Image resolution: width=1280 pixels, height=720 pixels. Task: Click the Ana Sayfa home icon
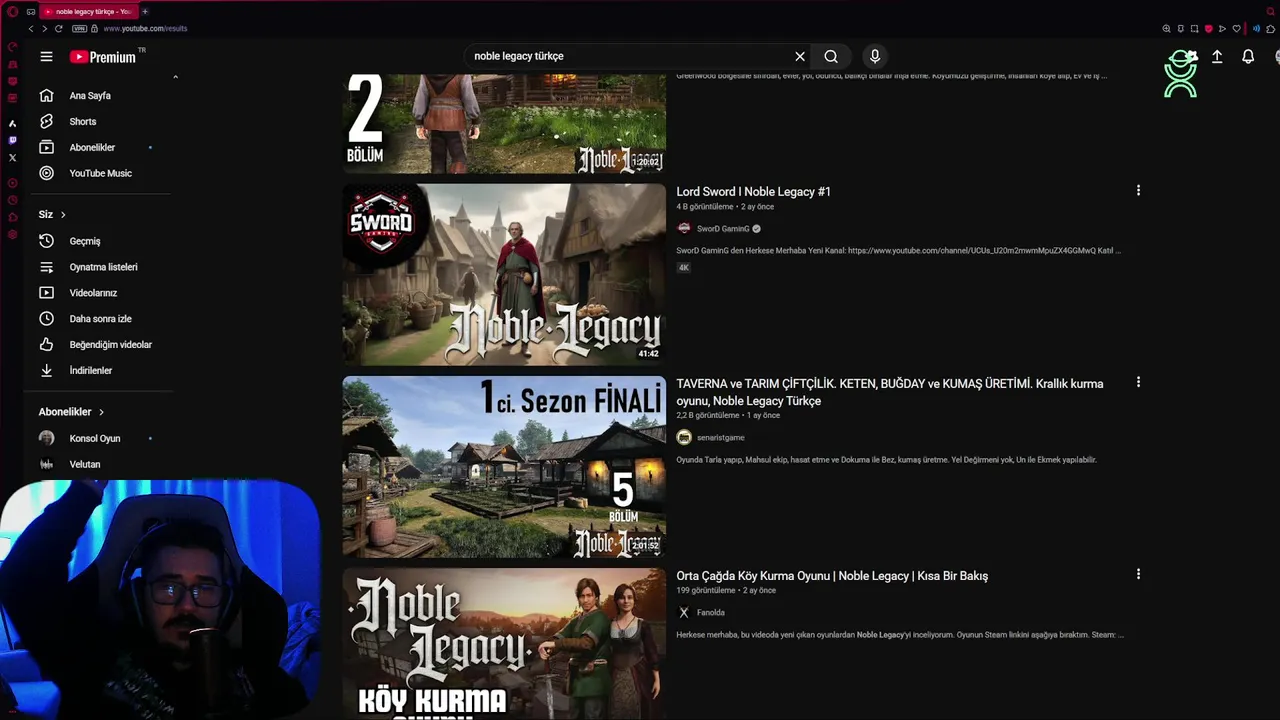(46, 96)
